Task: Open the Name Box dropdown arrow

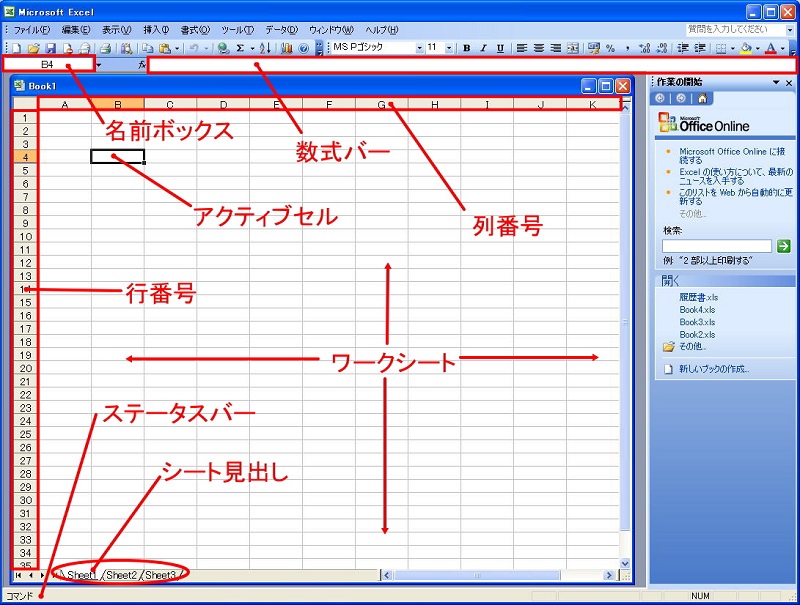Action: (98, 65)
